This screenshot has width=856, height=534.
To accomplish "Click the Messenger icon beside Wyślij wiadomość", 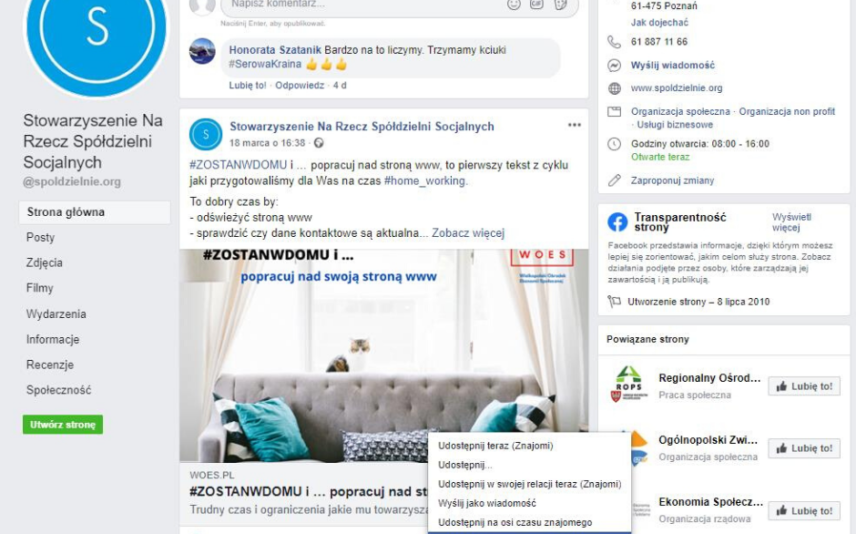I will [614, 66].
